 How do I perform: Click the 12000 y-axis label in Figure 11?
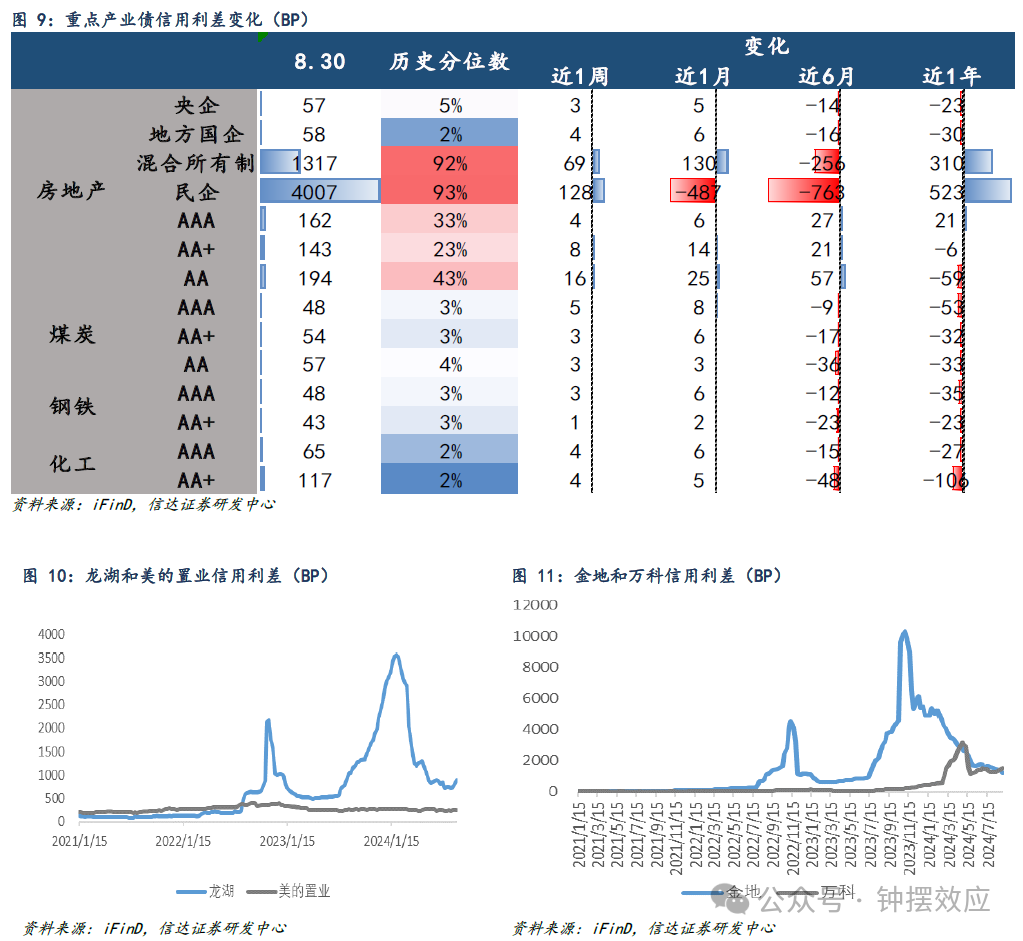[x=535, y=605]
